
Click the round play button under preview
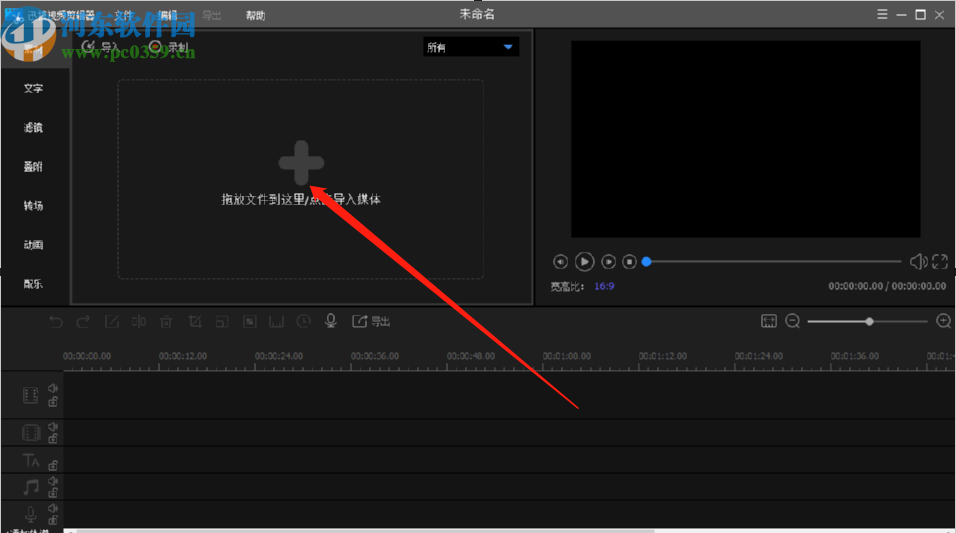pos(584,262)
